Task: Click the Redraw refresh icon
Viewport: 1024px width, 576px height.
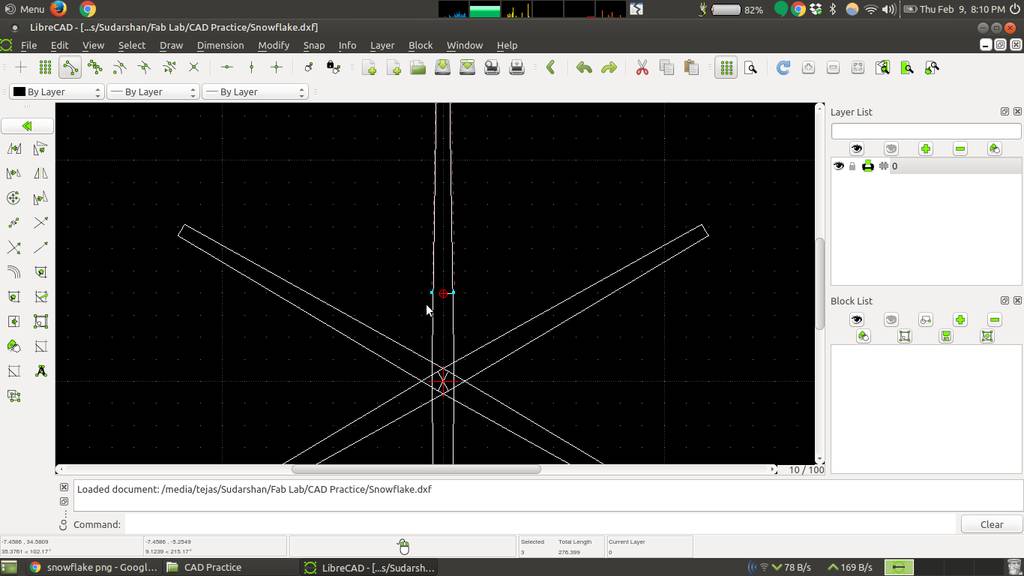Action: [783, 67]
